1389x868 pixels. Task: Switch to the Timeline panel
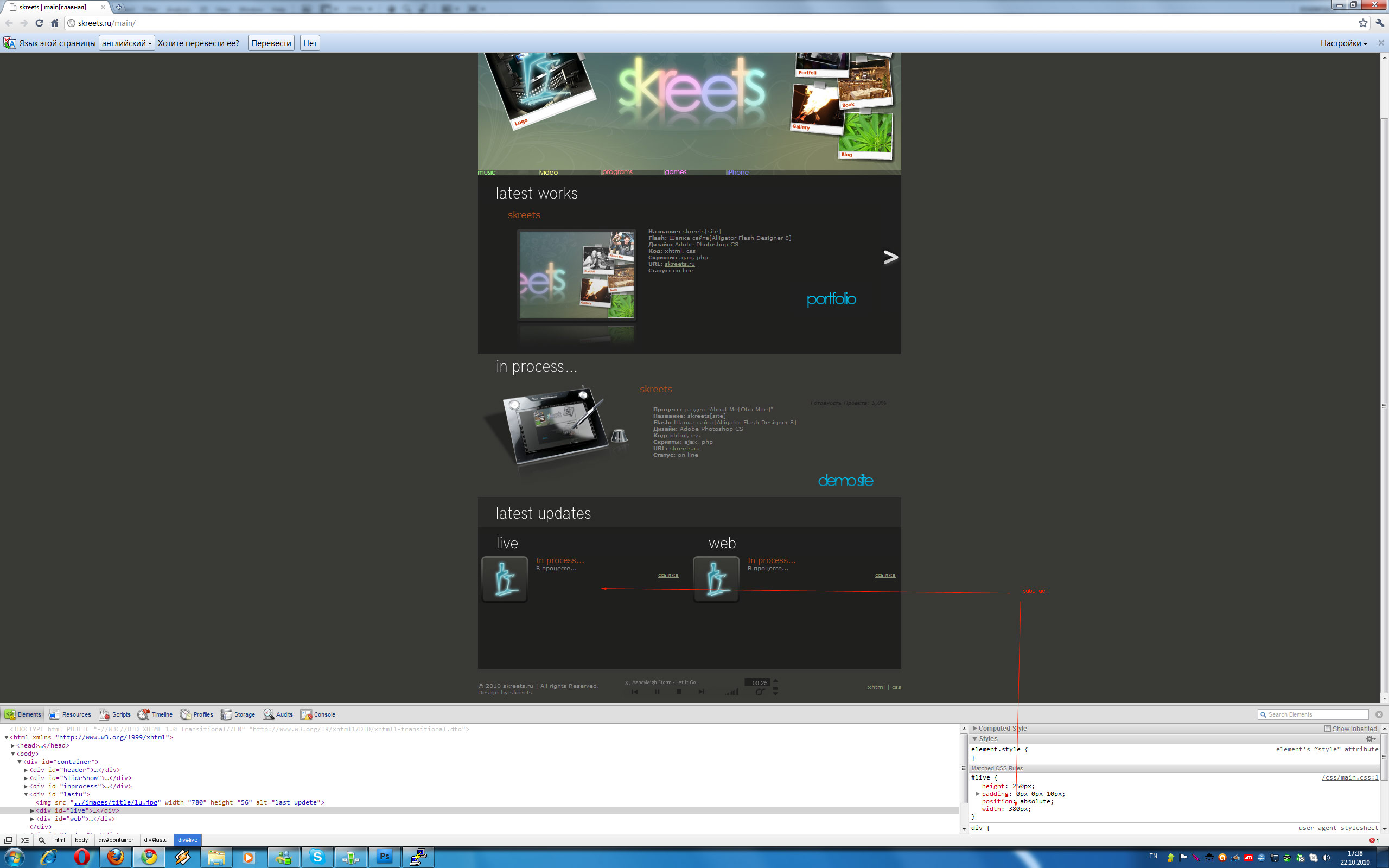tap(155, 714)
